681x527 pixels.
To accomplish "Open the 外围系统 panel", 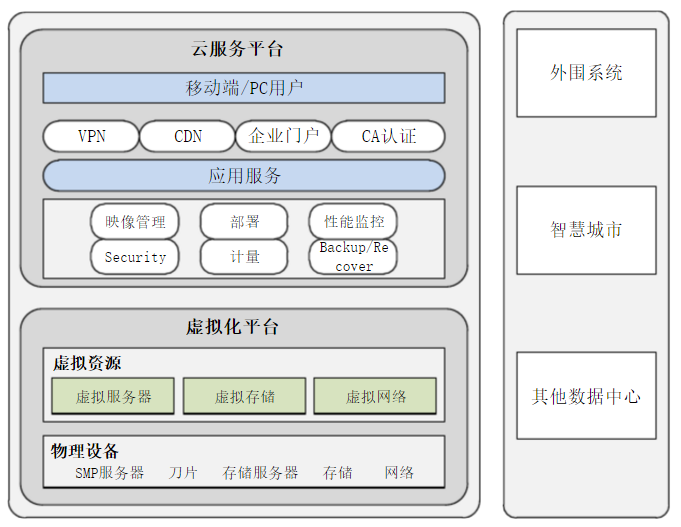I will coord(586,73).
